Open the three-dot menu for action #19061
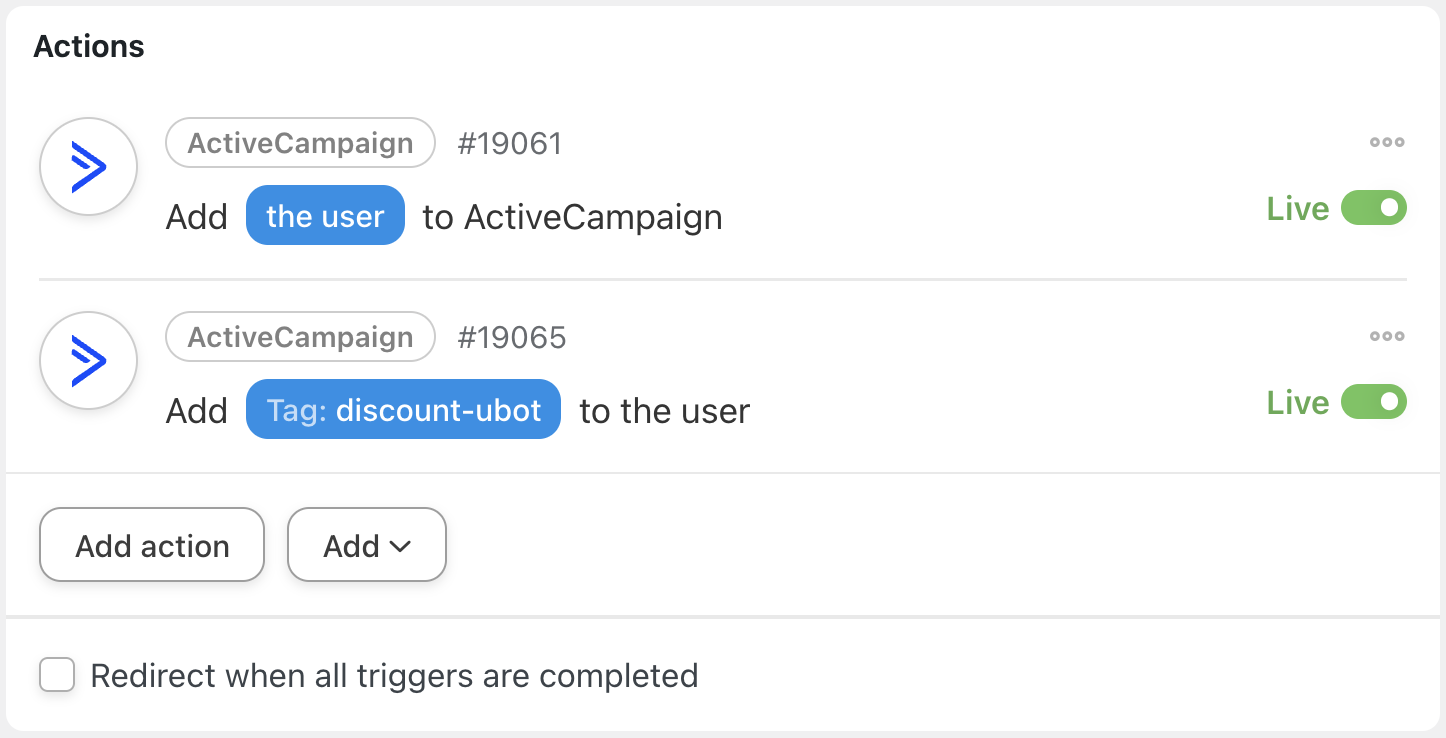 pyautogui.click(x=1387, y=142)
